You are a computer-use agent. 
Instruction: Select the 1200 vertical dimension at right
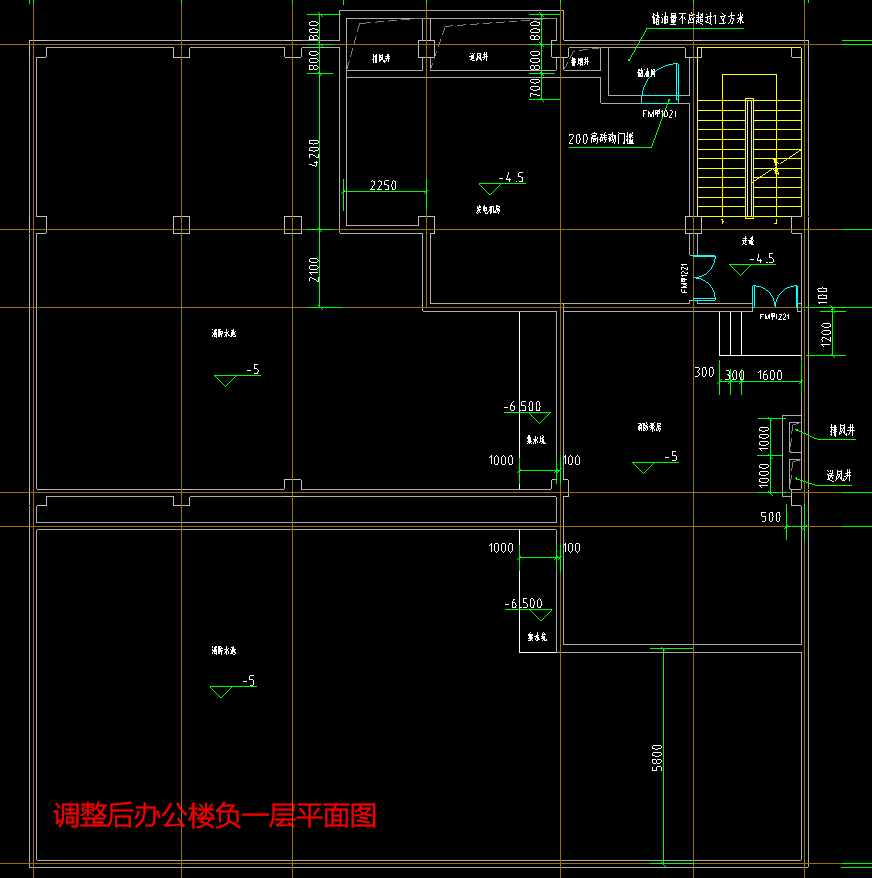826,333
